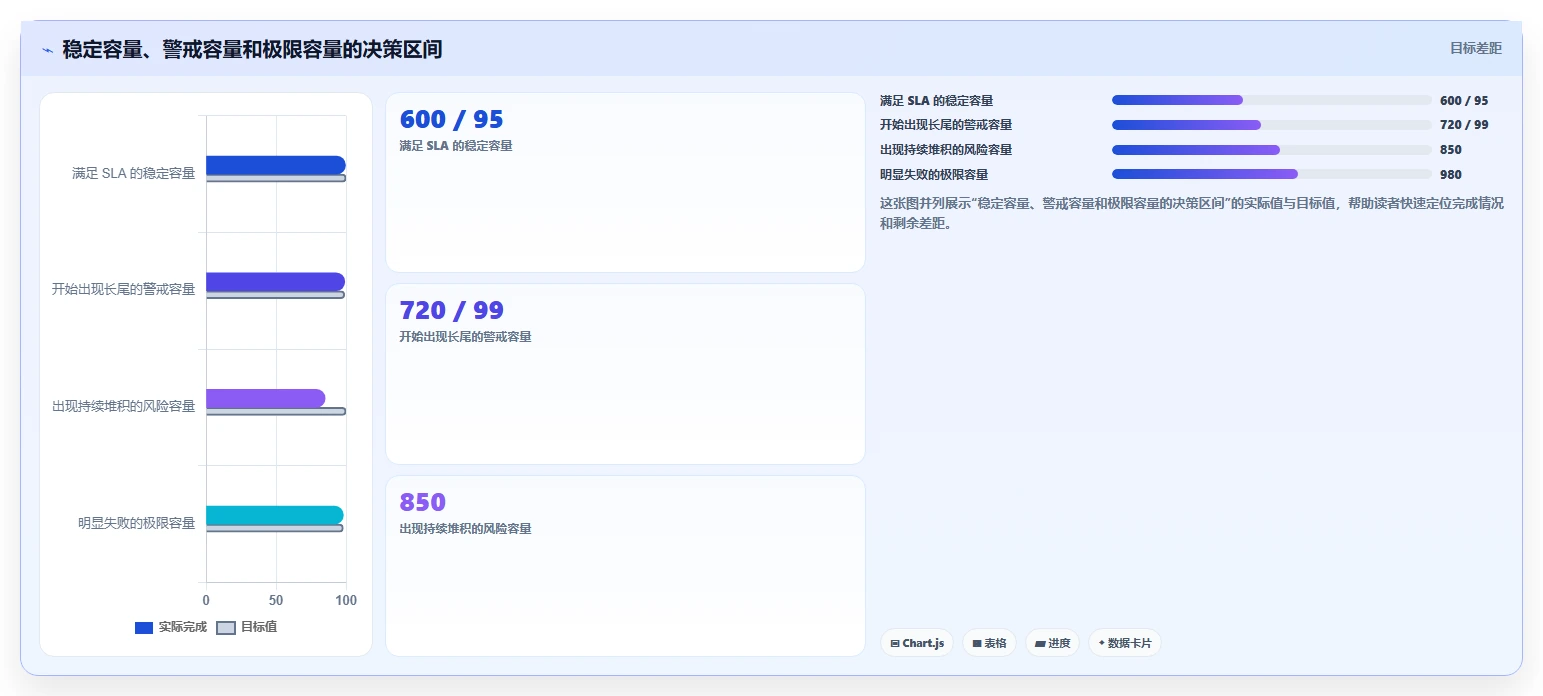Click the blue actual bar for 满足 SLA 的稳定容量
Screen dimensions: 1543x696
(276, 165)
